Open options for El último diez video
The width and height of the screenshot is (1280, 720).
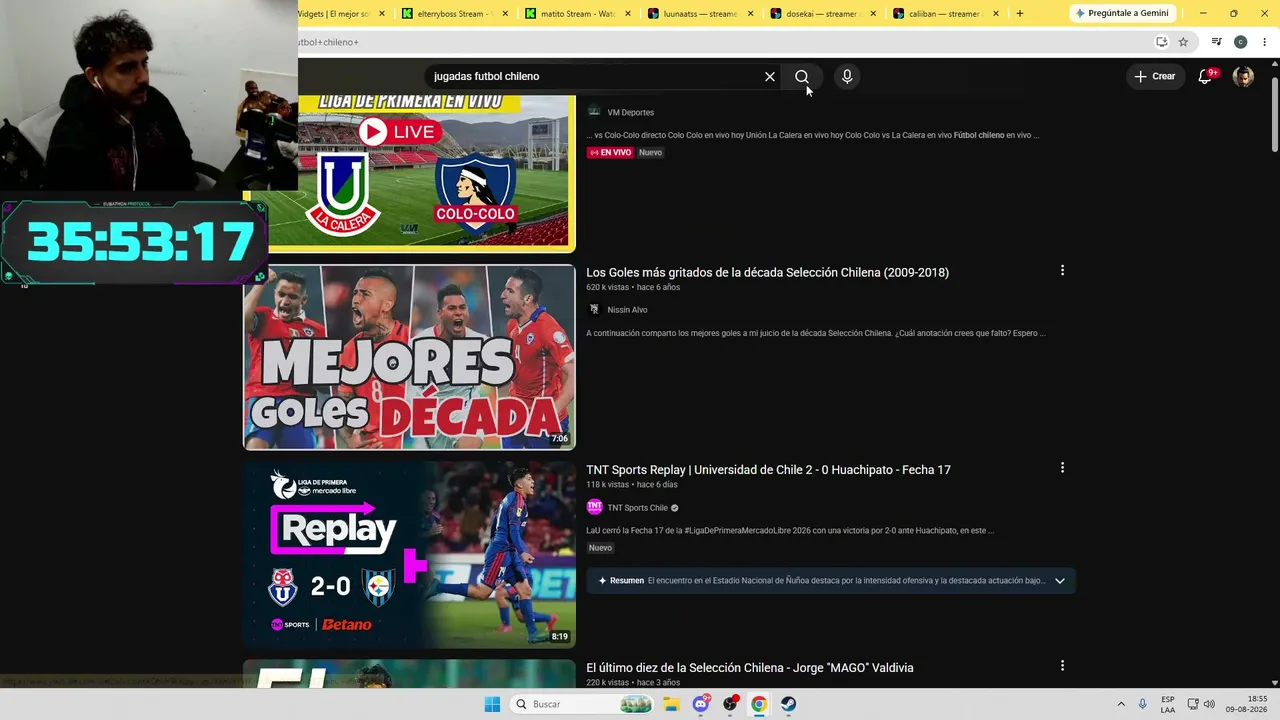tap(1062, 666)
